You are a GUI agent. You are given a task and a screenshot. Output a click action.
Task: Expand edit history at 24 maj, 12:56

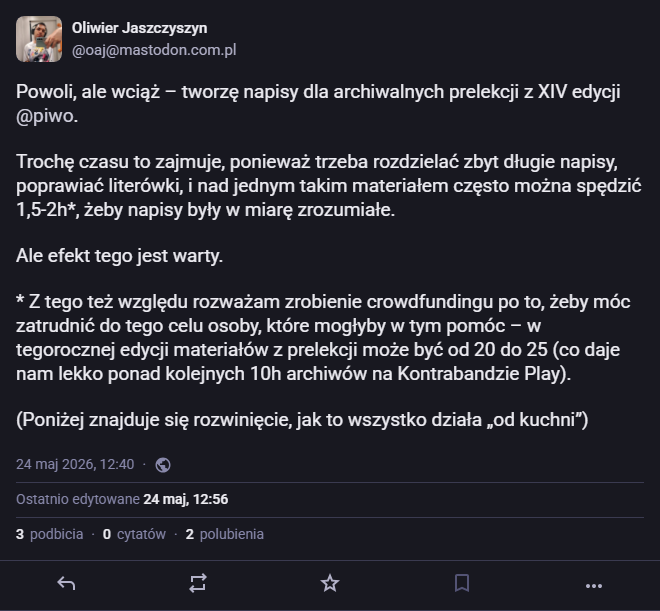click(x=186, y=499)
